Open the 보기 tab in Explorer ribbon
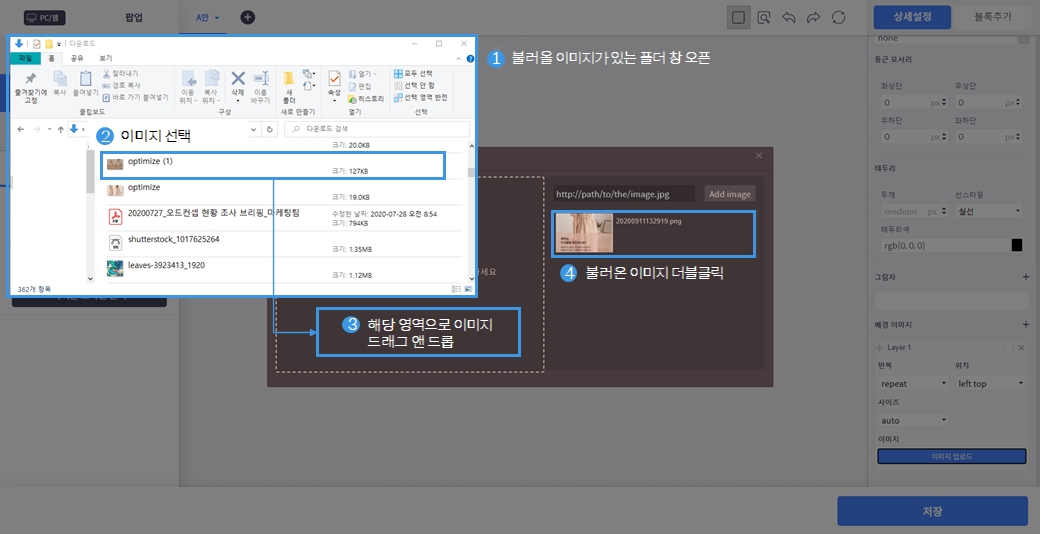 pos(105,58)
